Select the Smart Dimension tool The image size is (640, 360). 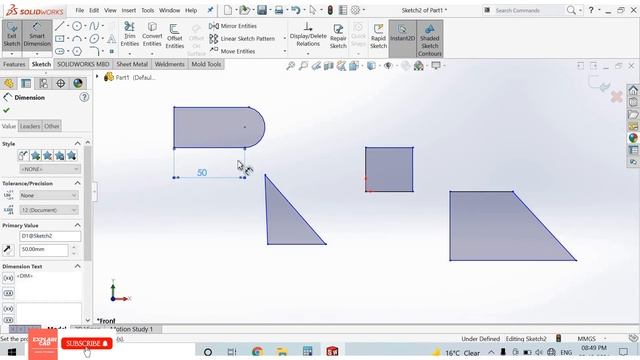tap(37, 35)
